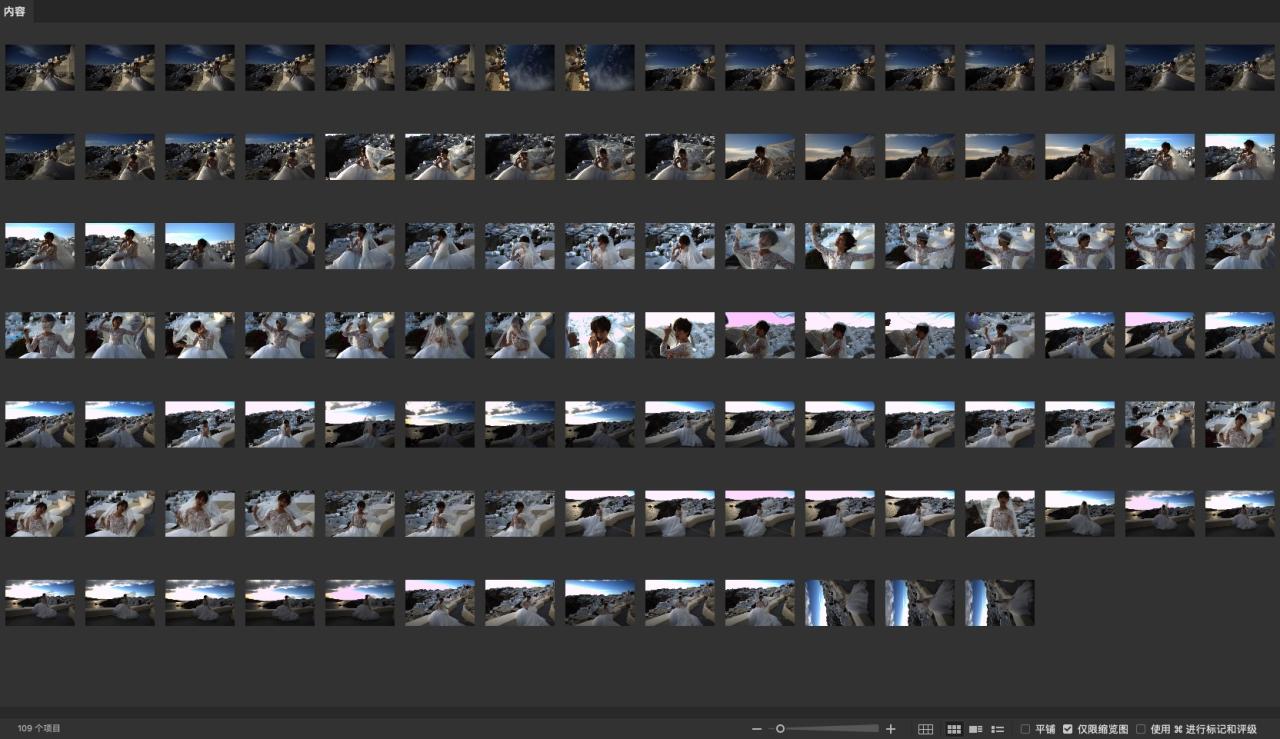Select the first thumbnail in the fourth row

[x=40, y=335]
